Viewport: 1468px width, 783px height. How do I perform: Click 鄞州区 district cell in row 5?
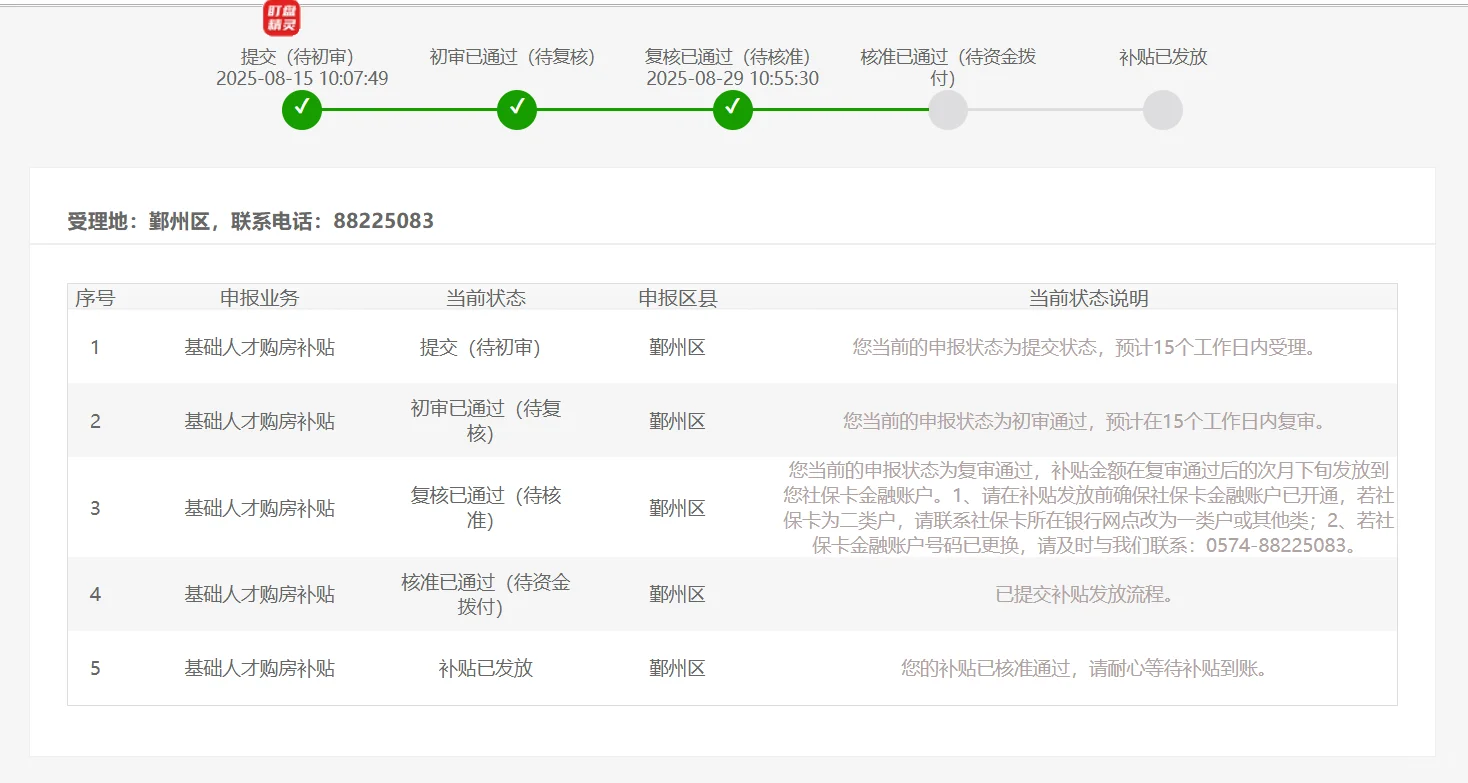(678, 668)
